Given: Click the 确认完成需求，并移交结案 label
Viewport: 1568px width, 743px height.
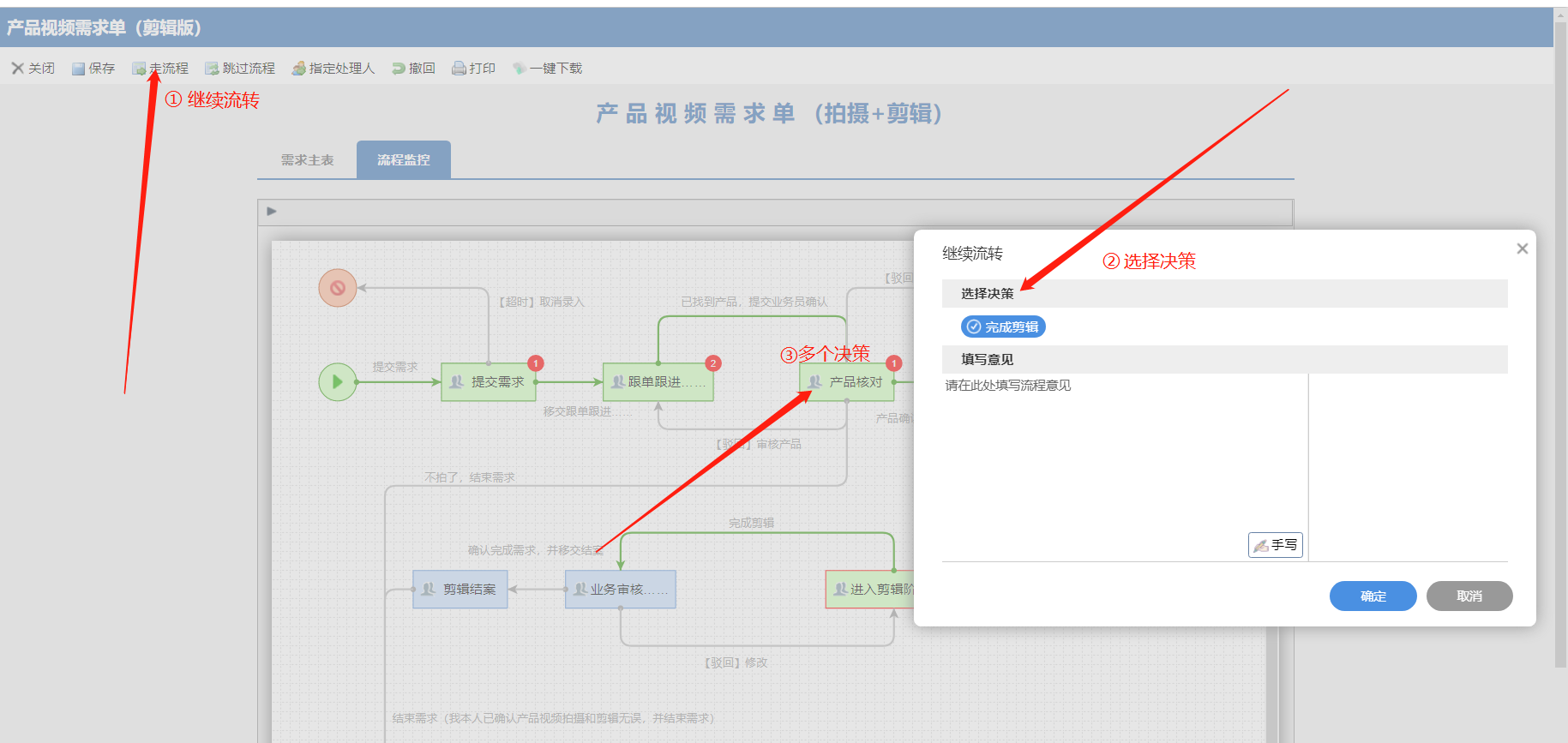Looking at the screenshot, I should click(535, 550).
